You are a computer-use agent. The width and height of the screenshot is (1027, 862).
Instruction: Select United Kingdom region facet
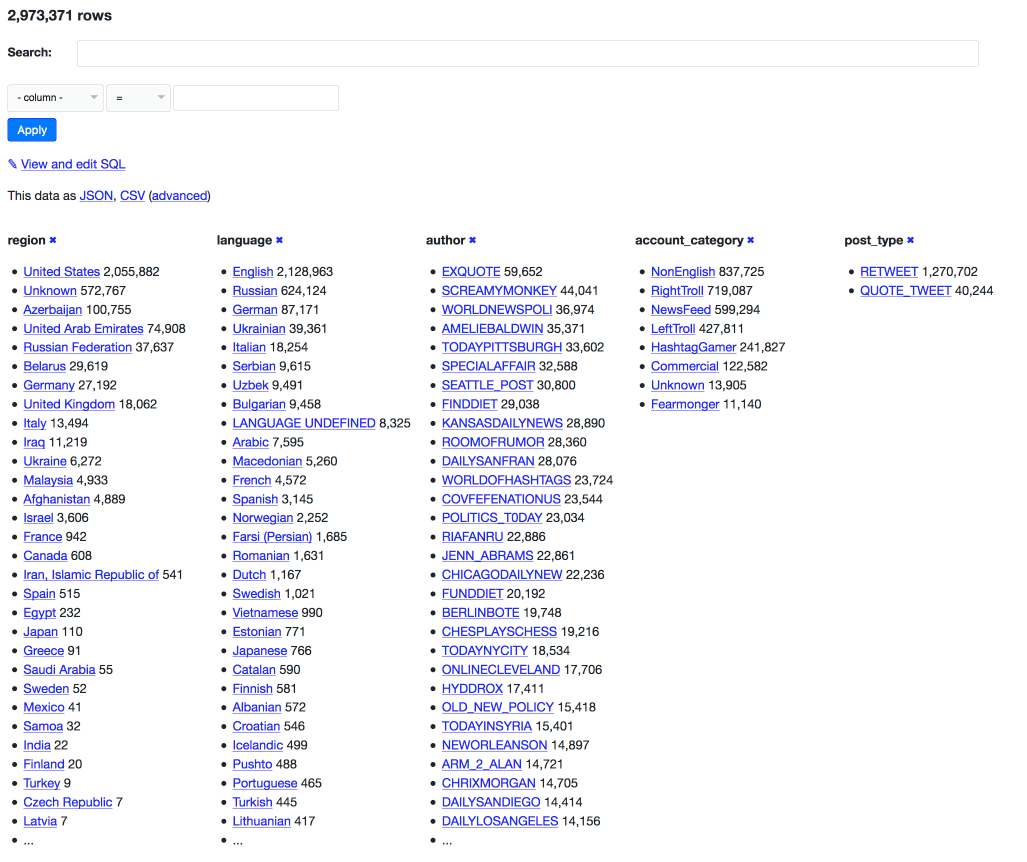pos(69,404)
